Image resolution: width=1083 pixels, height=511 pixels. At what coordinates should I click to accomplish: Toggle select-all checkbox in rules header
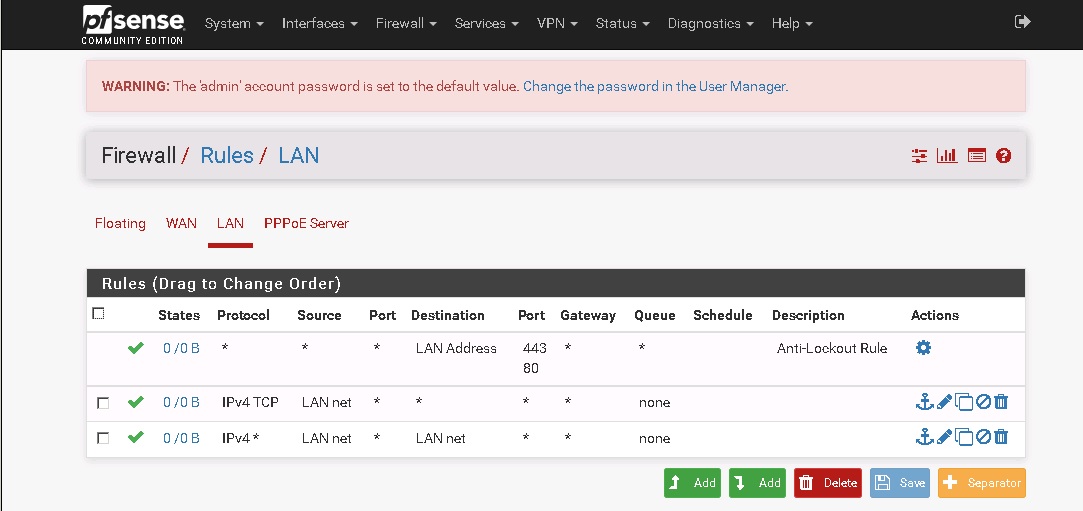click(98, 314)
